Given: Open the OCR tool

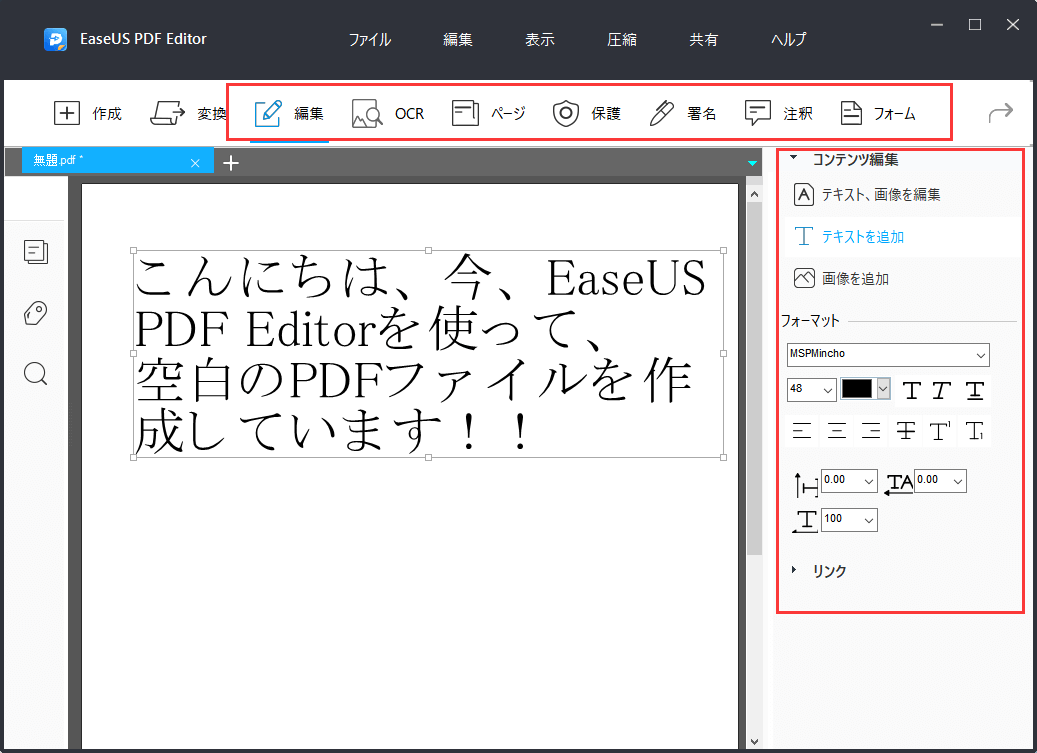Looking at the screenshot, I should 388,114.
